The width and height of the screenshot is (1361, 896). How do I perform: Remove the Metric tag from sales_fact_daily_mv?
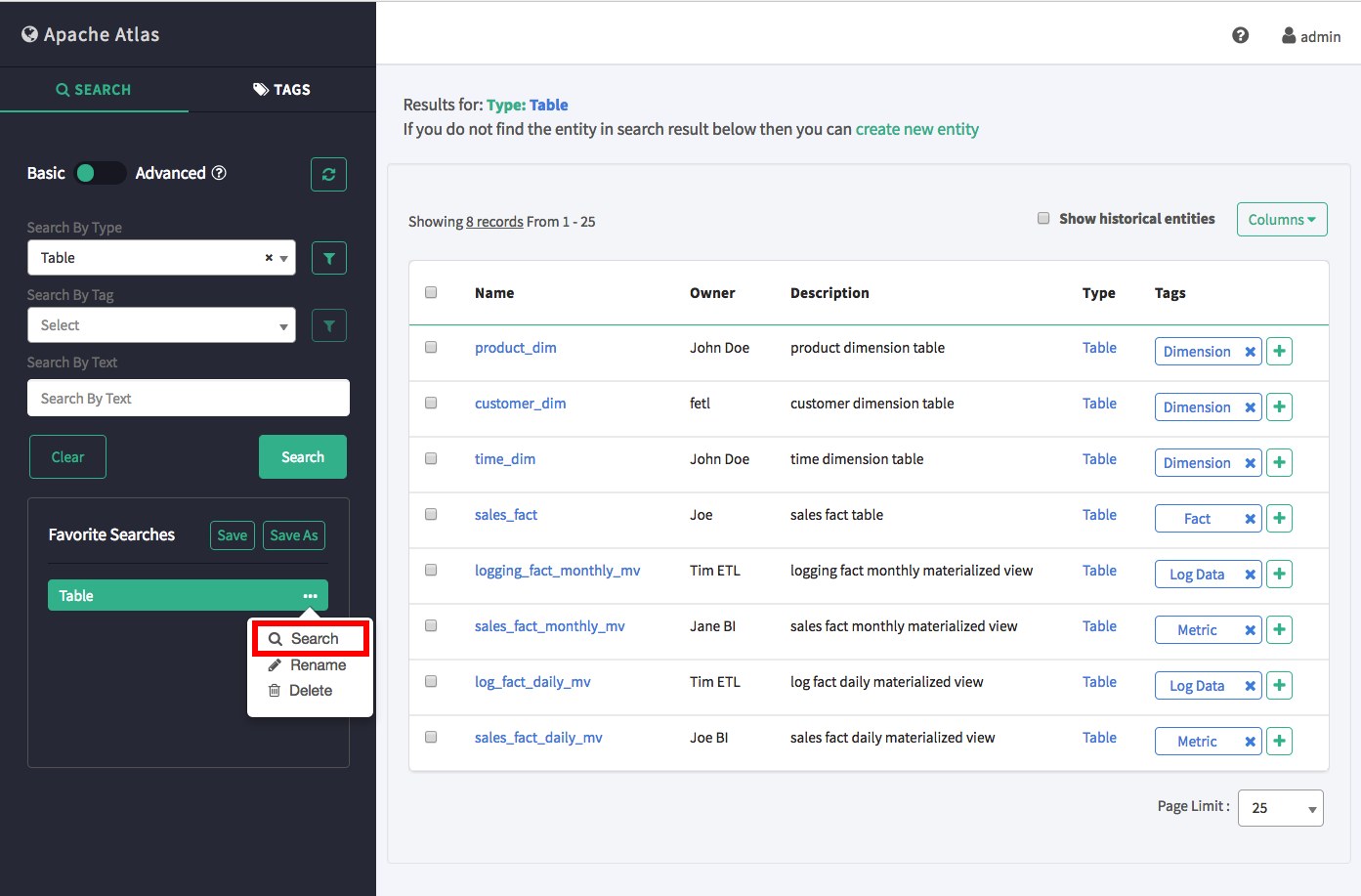click(1250, 742)
